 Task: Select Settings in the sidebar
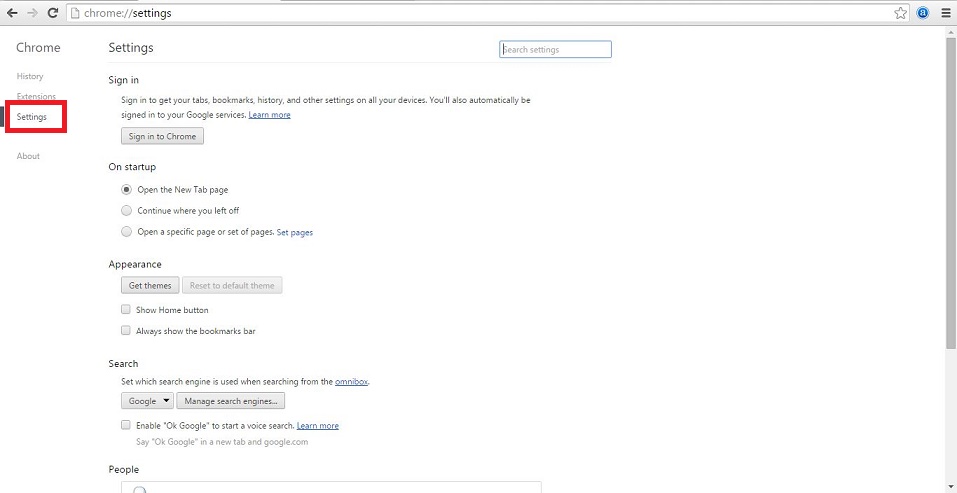pyautogui.click(x=32, y=117)
